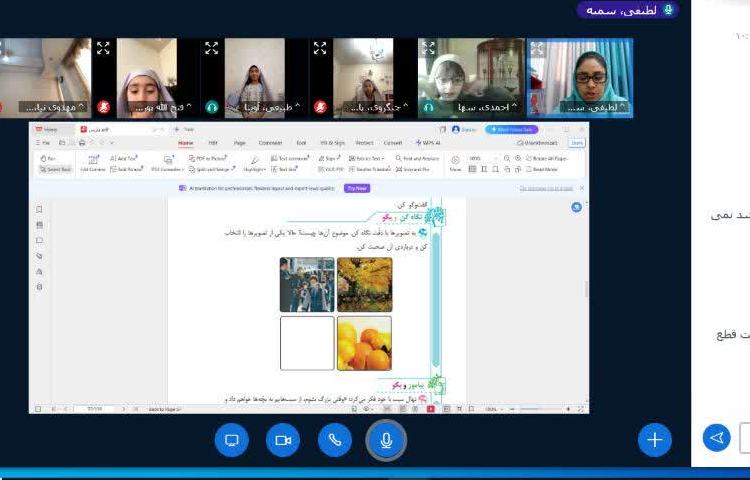Viewport: 750px width, 480px height.
Task: Click the oranges picture in the document
Action: pos(364,343)
